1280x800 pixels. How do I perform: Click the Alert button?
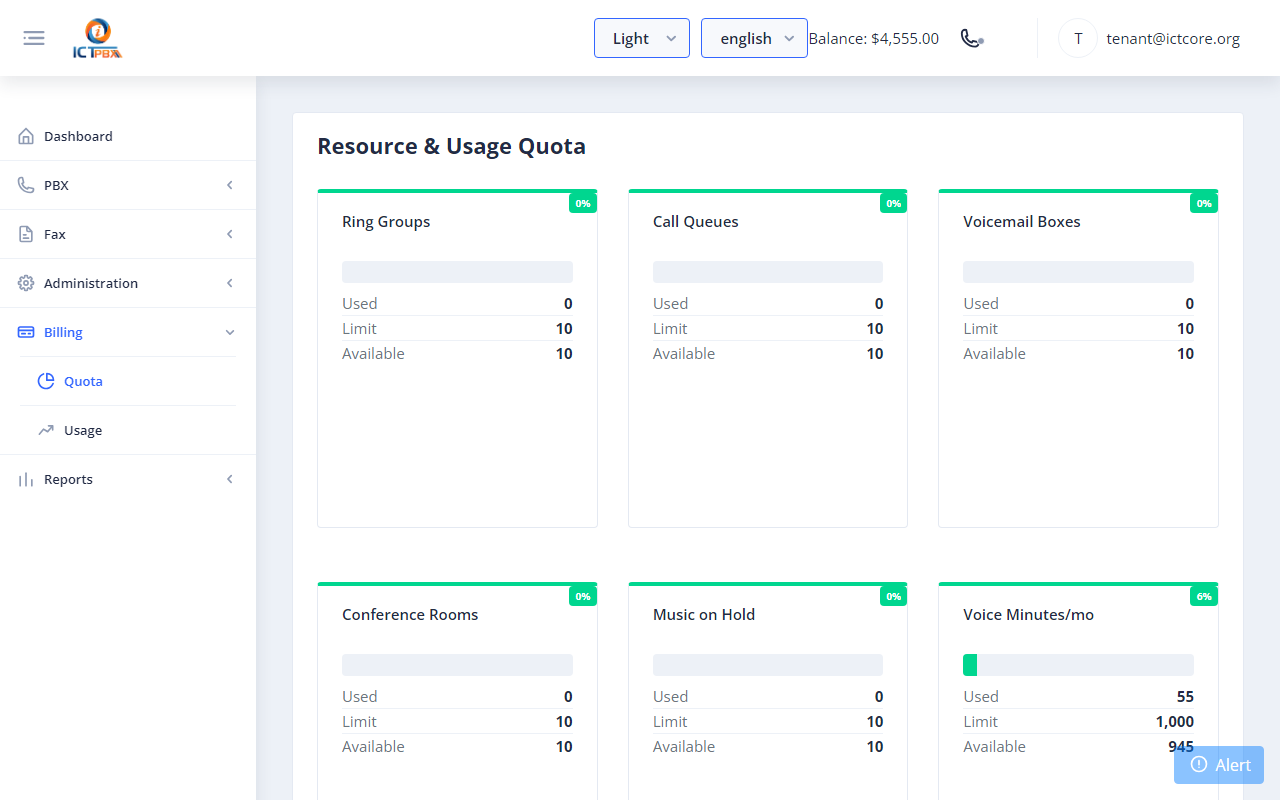[1219, 764]
